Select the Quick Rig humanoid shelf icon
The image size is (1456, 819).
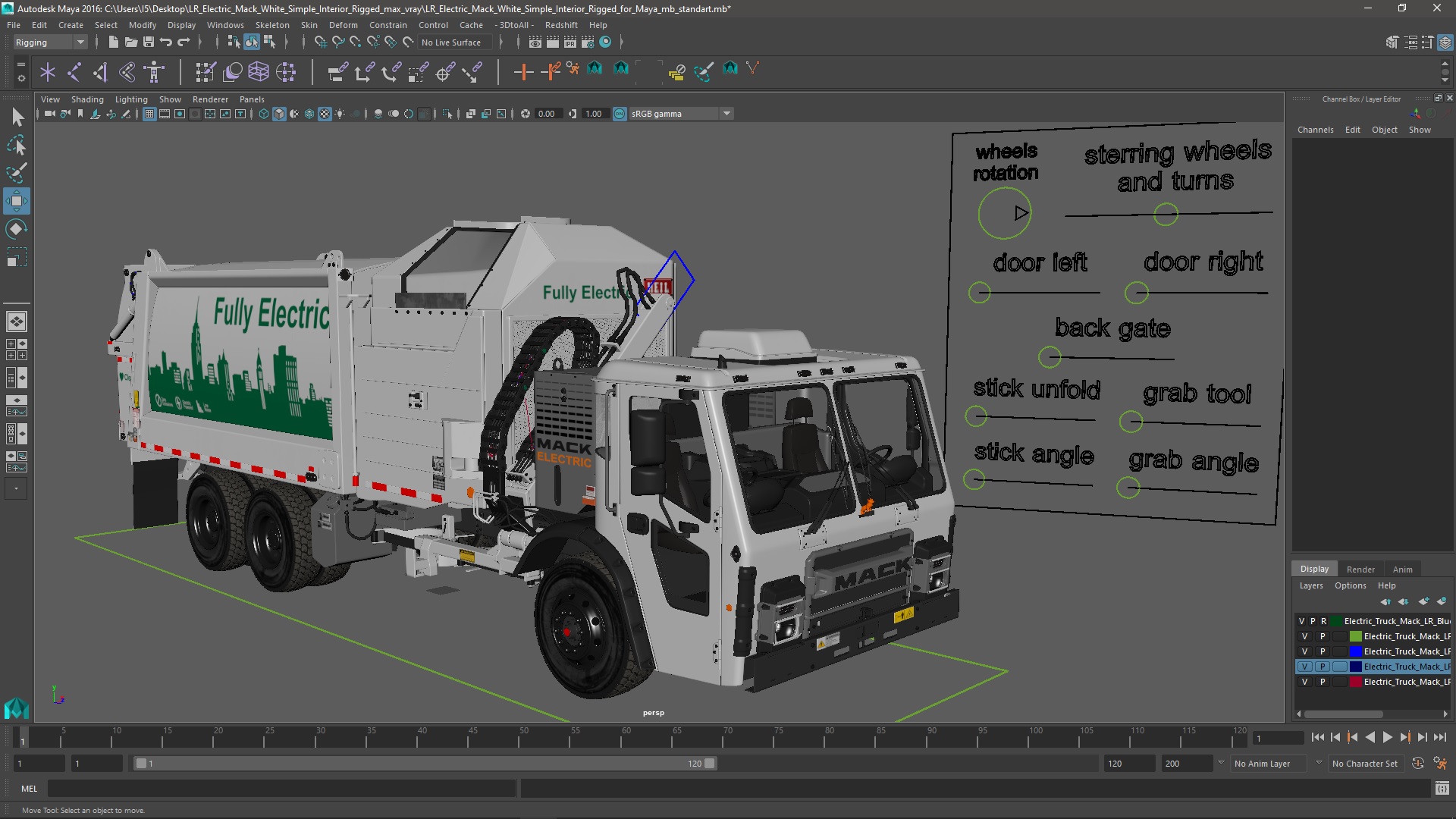[x=155, y=72]
